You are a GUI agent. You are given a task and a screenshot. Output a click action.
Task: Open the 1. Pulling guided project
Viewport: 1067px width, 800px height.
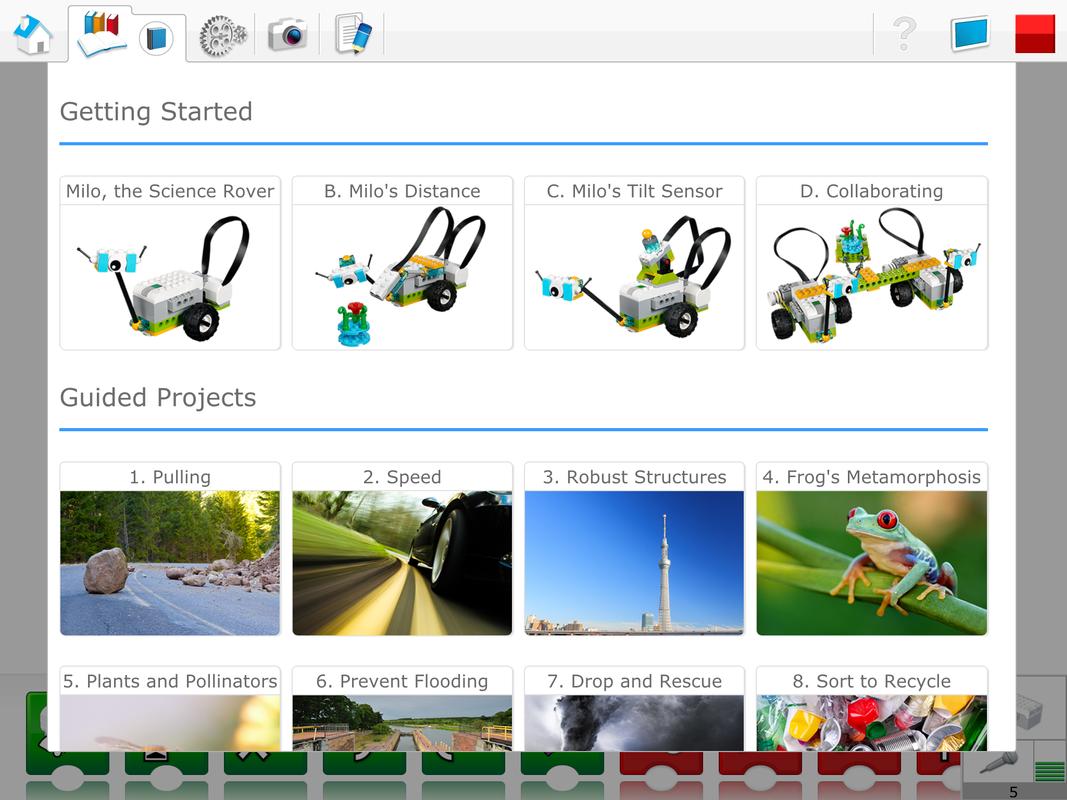[x=170, y=549]
